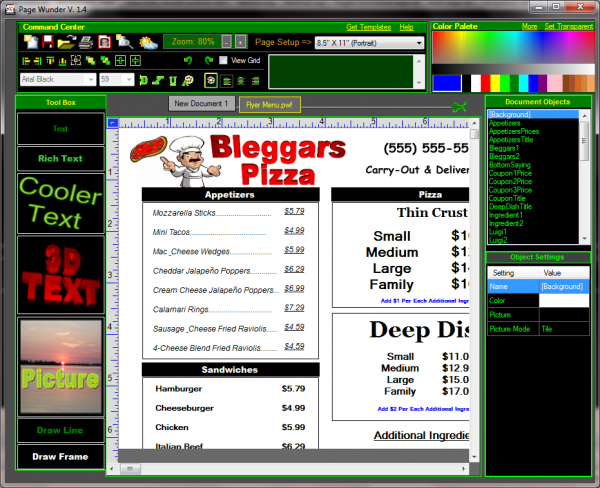Select the 3D Text tool

60,275
